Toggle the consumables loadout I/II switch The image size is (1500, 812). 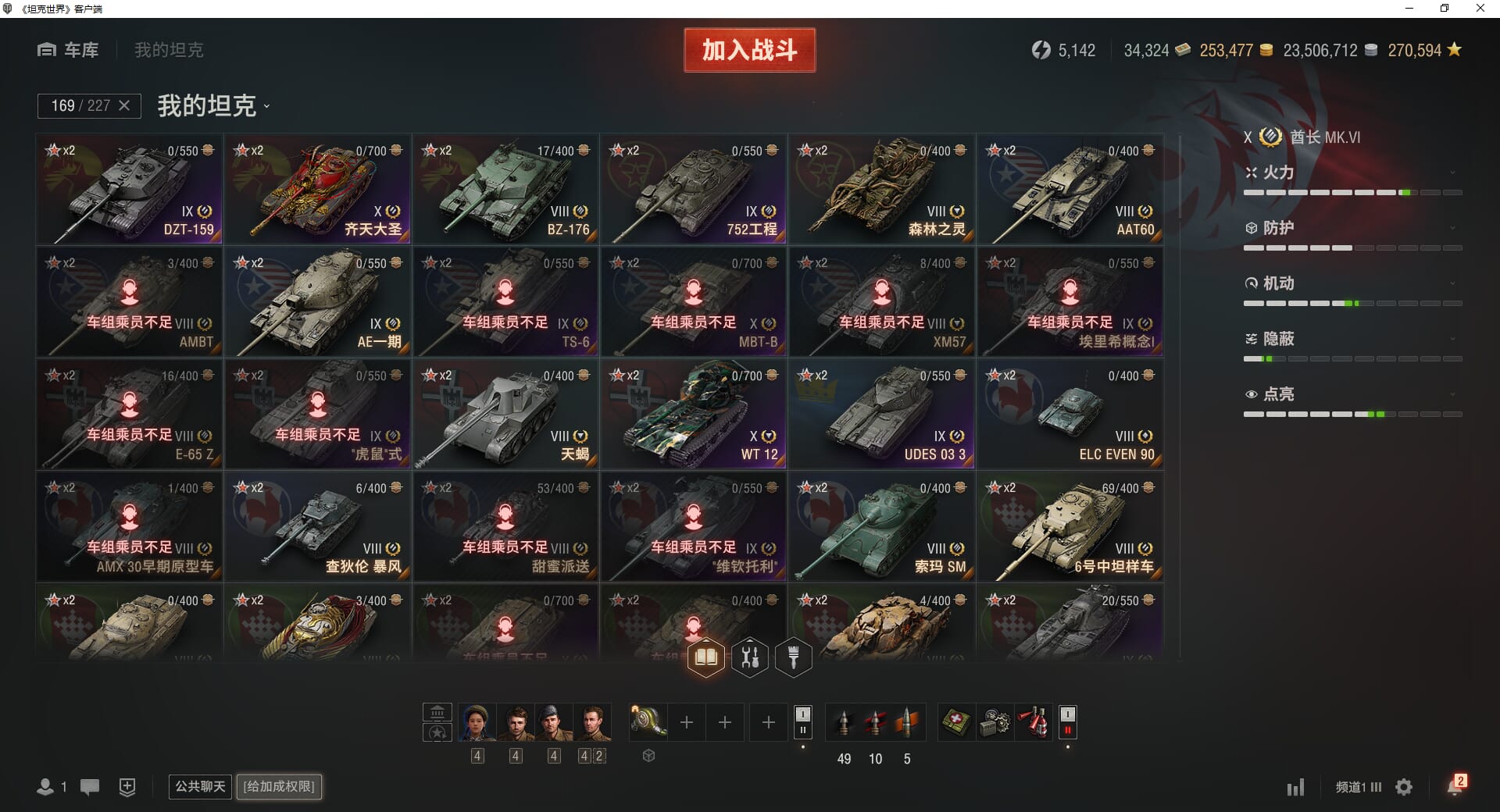[1067, 722]
